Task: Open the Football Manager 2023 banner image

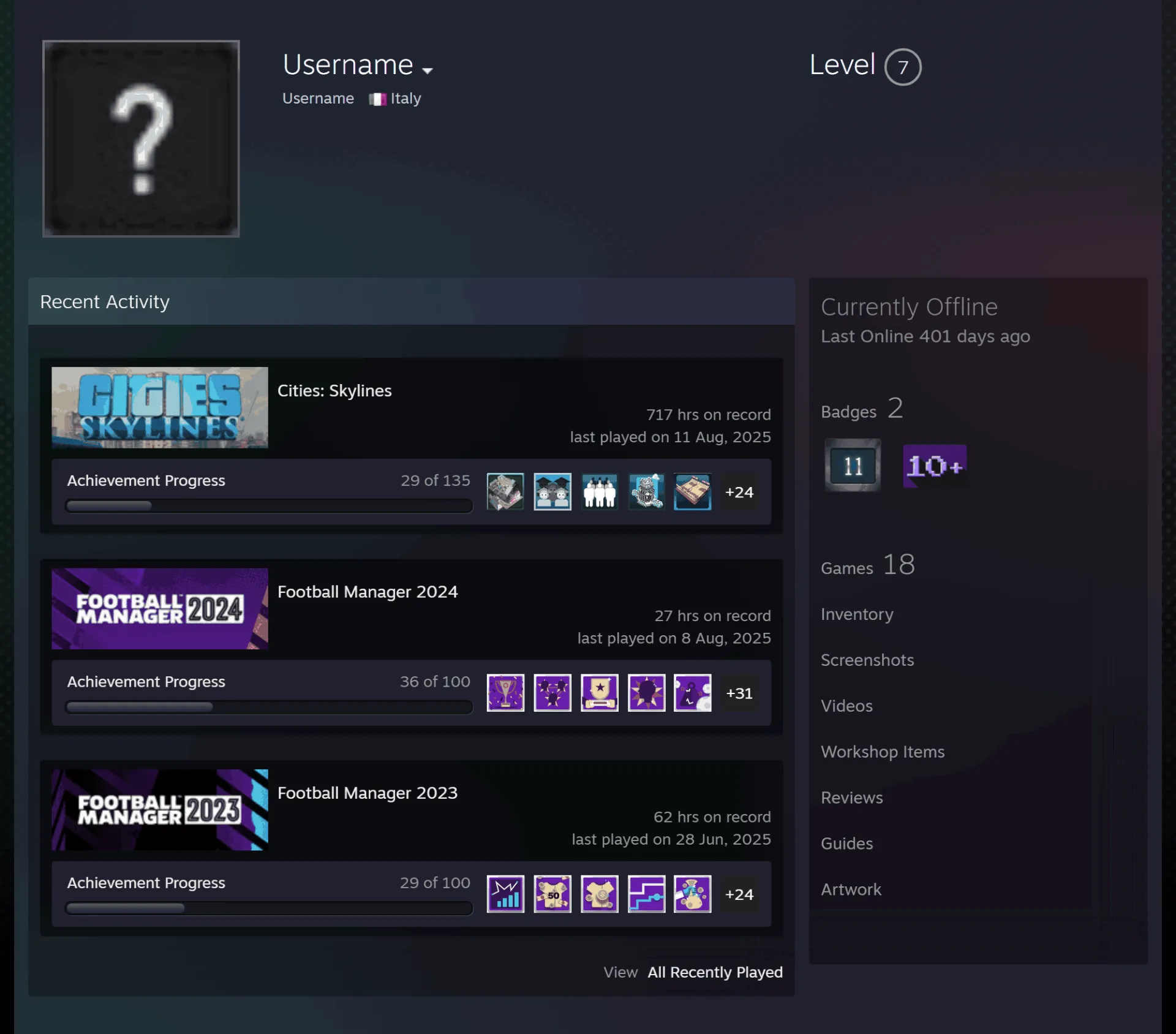Action: (160, 810)
